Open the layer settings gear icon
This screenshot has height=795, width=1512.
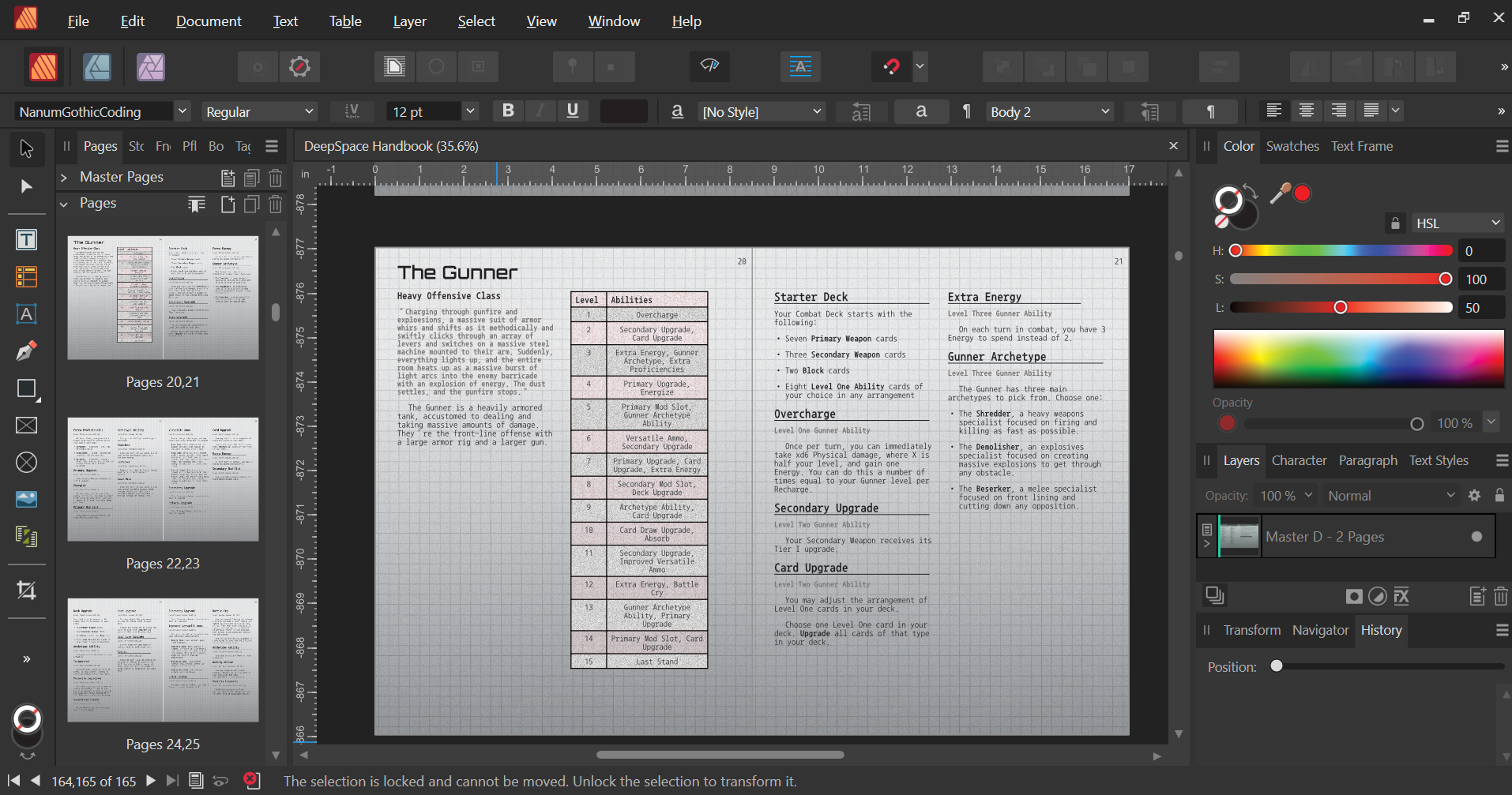coord(1474,496)
